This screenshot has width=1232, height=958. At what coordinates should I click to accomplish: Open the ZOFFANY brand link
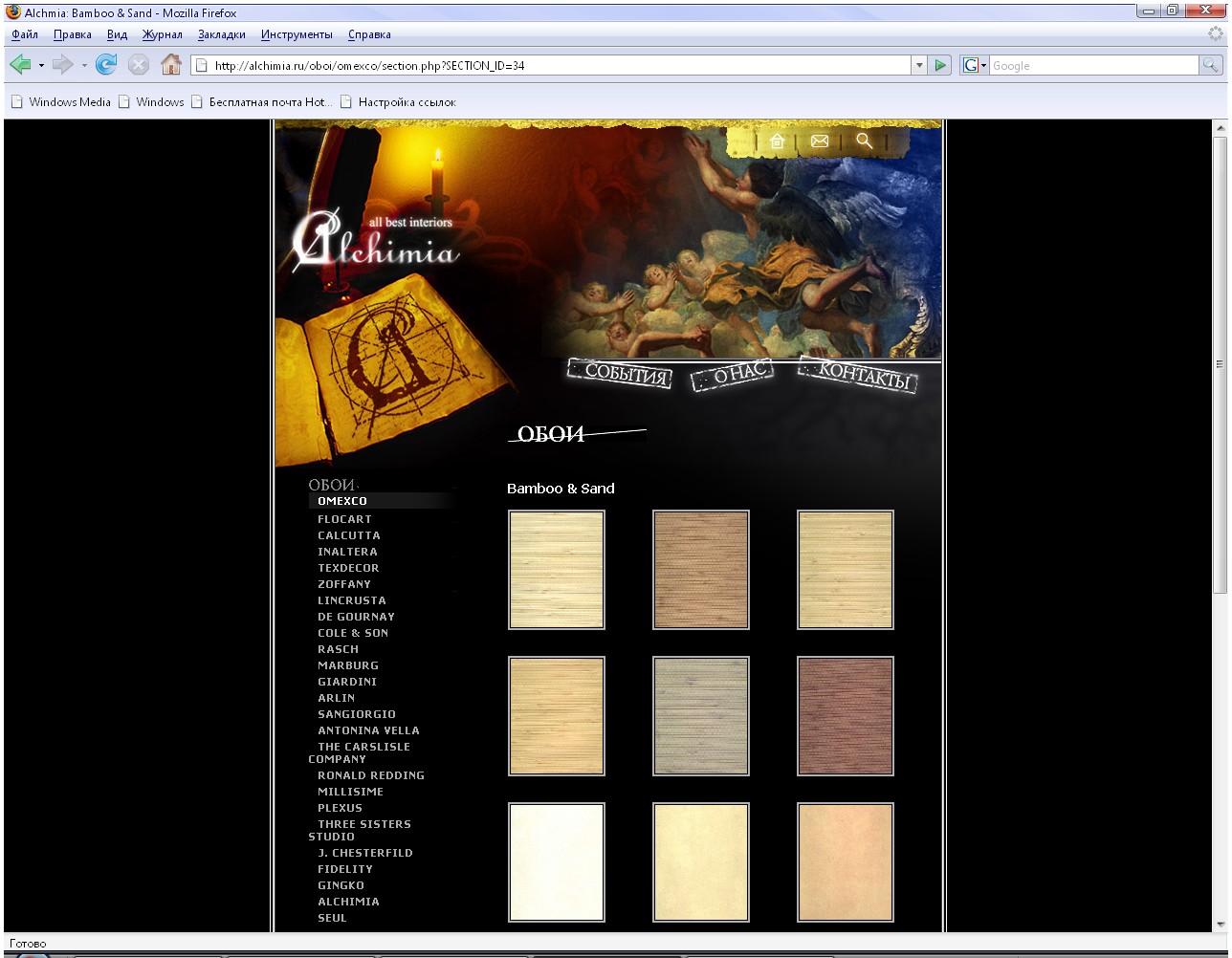point(344,584)
